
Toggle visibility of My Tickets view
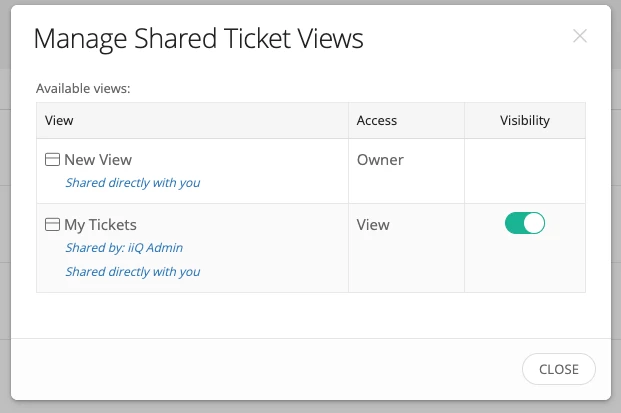525,223
